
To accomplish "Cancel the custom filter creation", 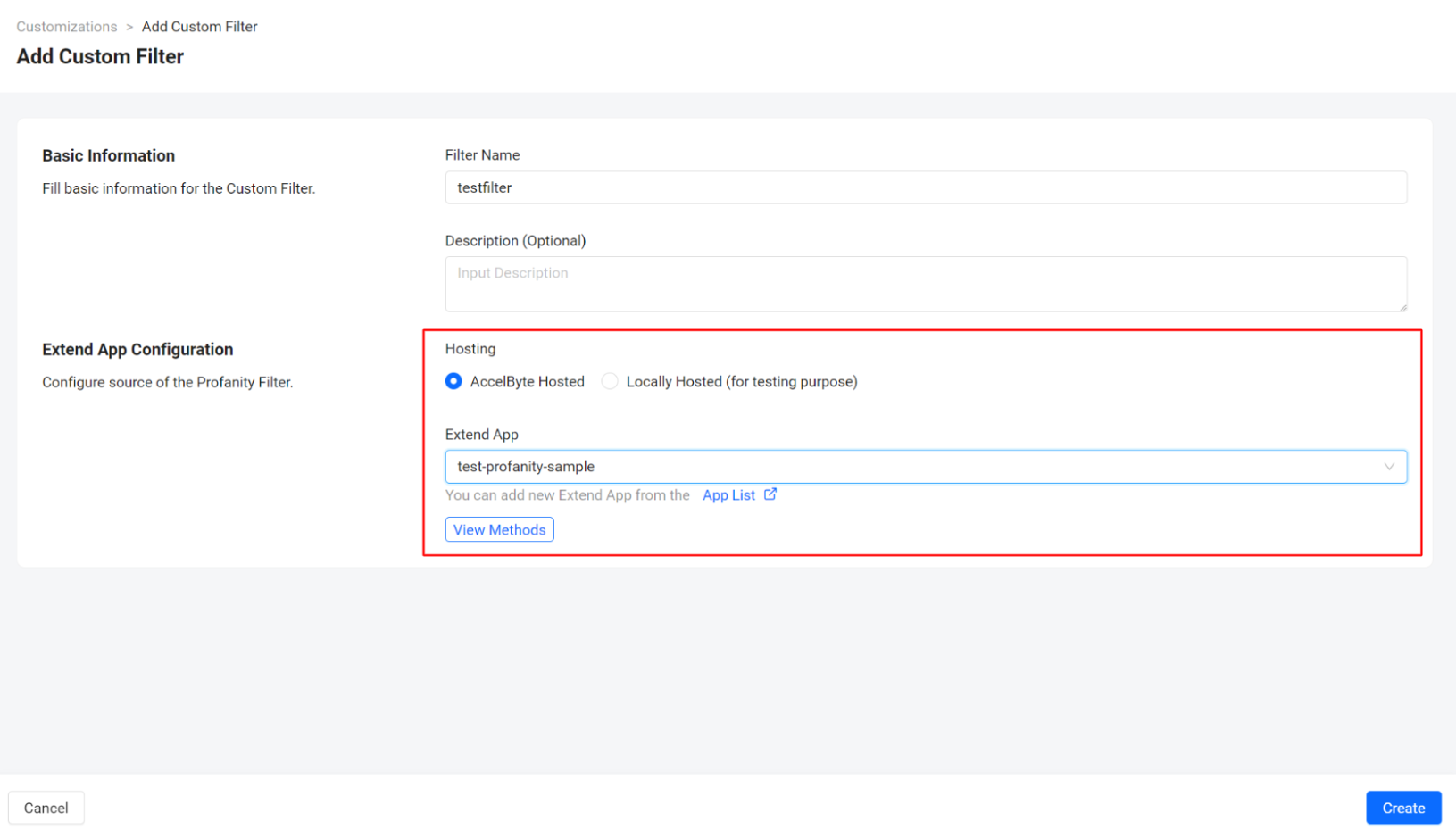I will [46, 807].
